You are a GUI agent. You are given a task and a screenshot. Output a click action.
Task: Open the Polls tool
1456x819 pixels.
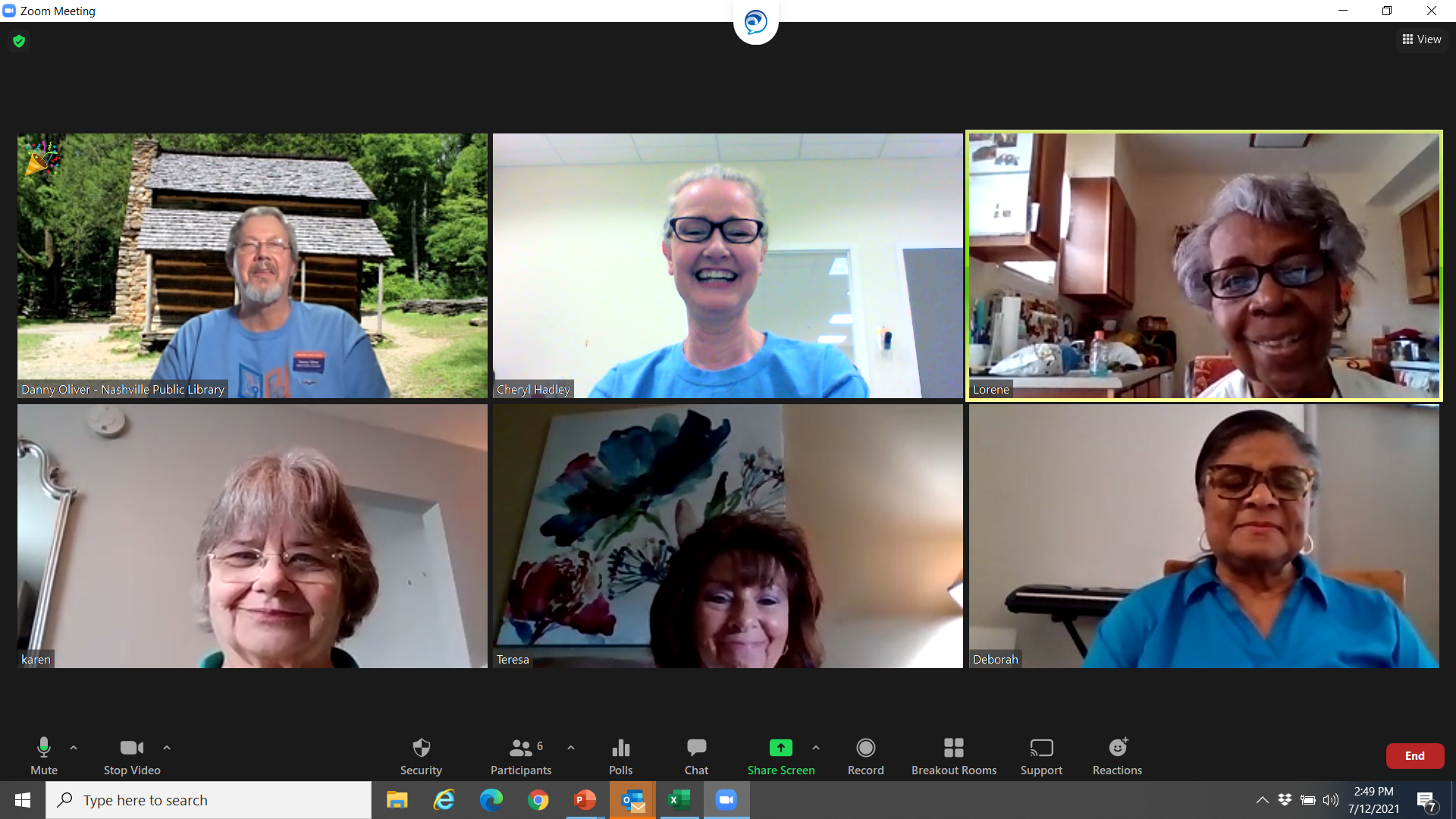pos(620,756)
